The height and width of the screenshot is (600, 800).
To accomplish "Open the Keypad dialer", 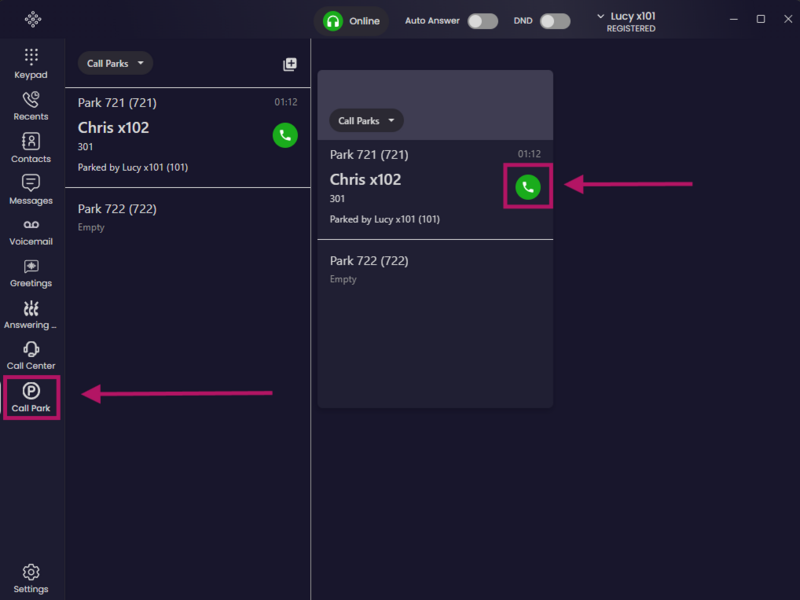I will pos(31,64).
